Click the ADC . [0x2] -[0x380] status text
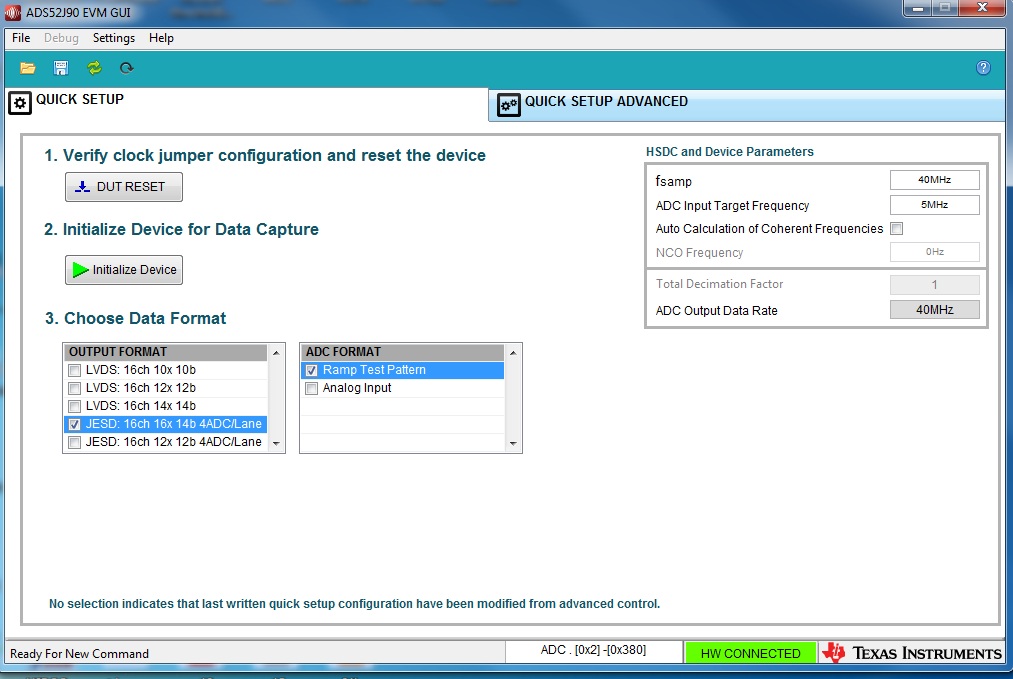The width and height of the screenshot is (1013, 679). click(593, 650)
